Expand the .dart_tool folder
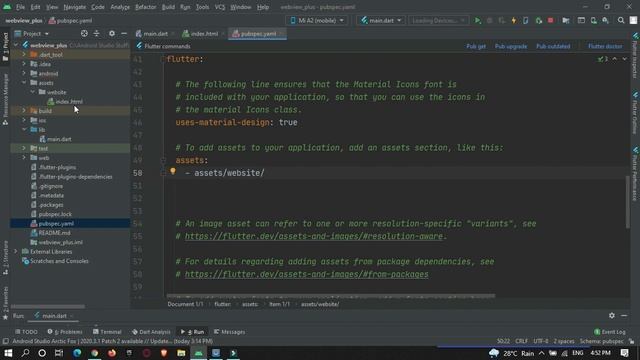Image resolution: width=640 pixels, height=360 pixels. tap(24, 54)
